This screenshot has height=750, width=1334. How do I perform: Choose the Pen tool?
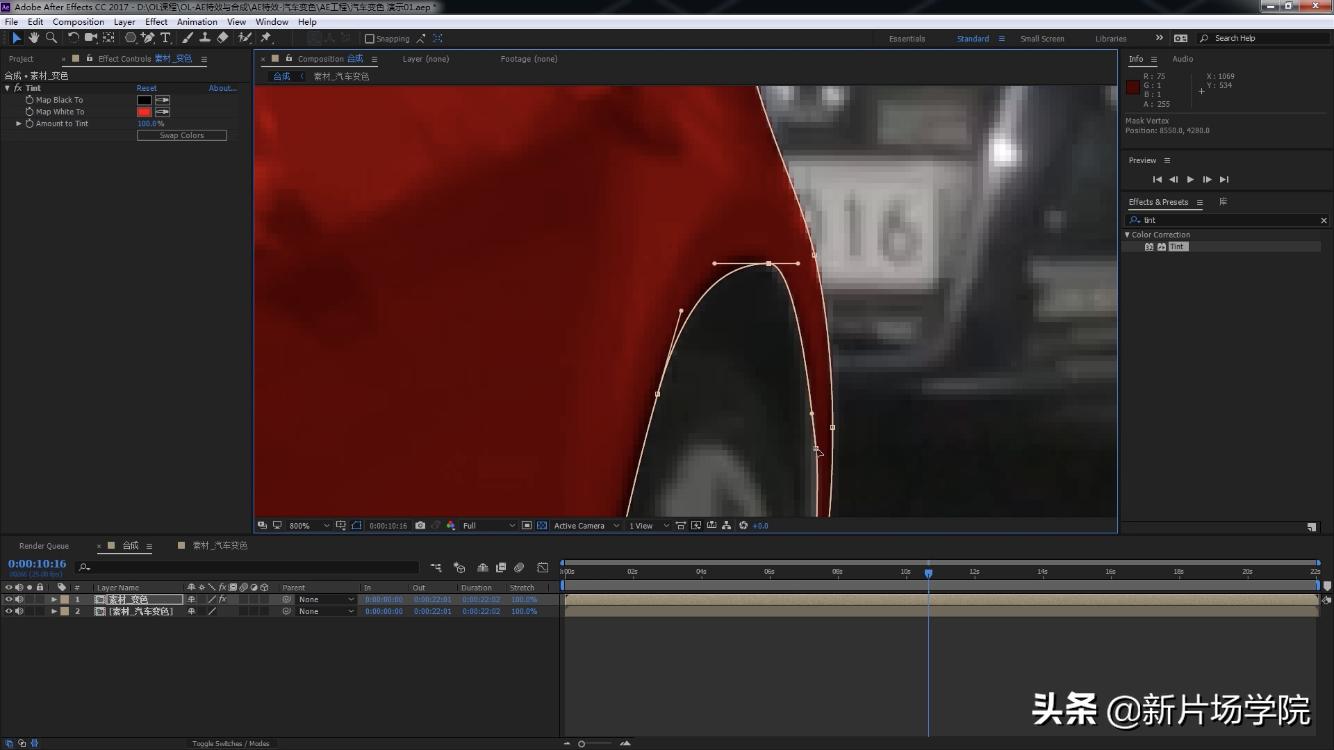pos(148,38)
